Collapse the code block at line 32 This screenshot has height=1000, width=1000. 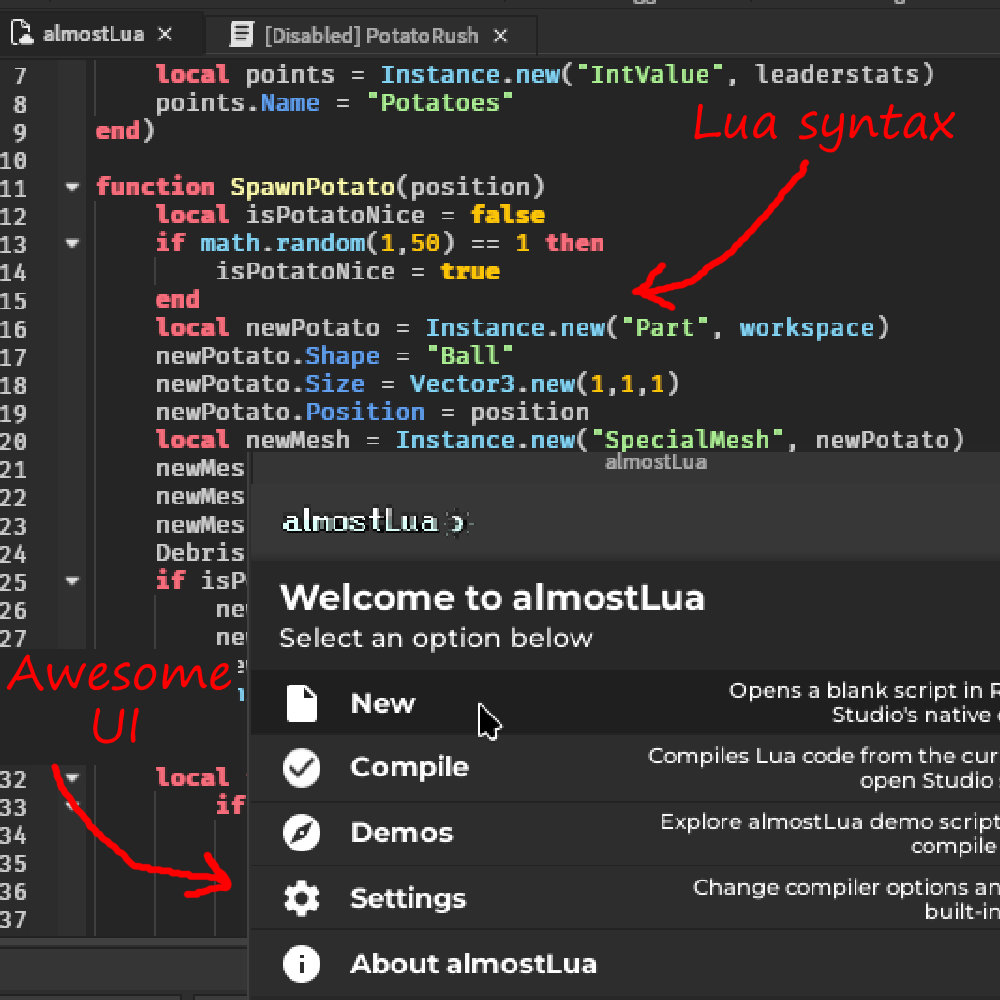point(70,778)
